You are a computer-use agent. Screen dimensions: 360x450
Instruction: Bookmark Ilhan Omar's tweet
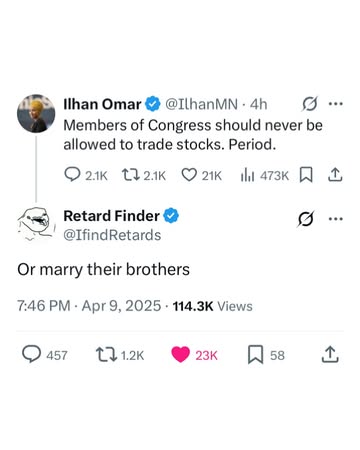tap(306, 175)
